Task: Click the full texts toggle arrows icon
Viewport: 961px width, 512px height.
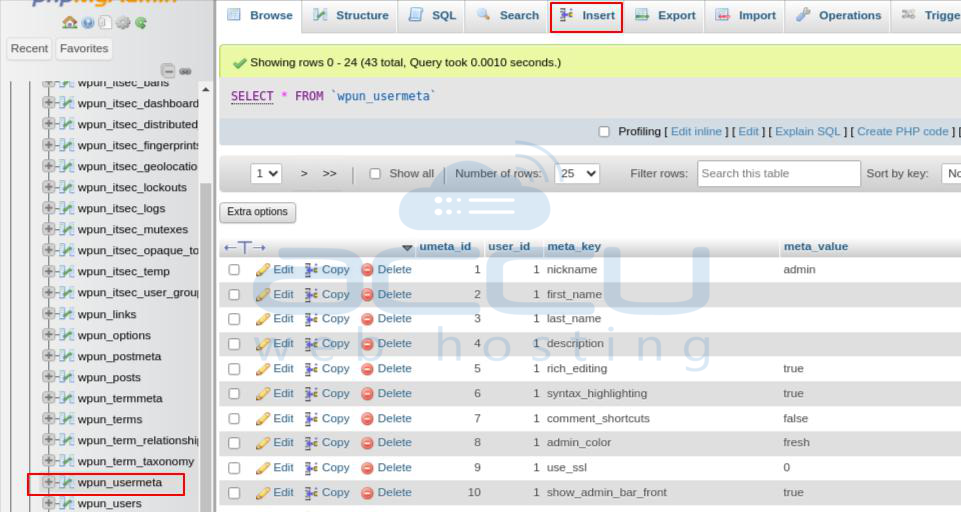Action: click(245, 247)
